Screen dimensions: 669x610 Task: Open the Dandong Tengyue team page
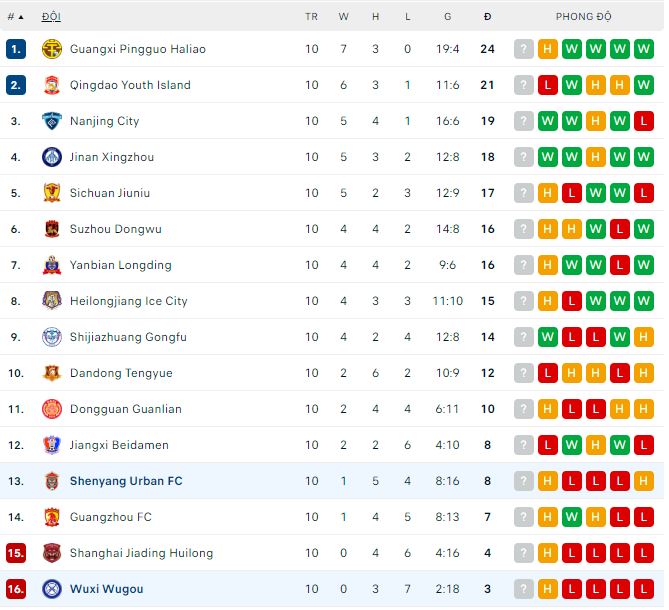pyautogui.click(x=121, y=373)
